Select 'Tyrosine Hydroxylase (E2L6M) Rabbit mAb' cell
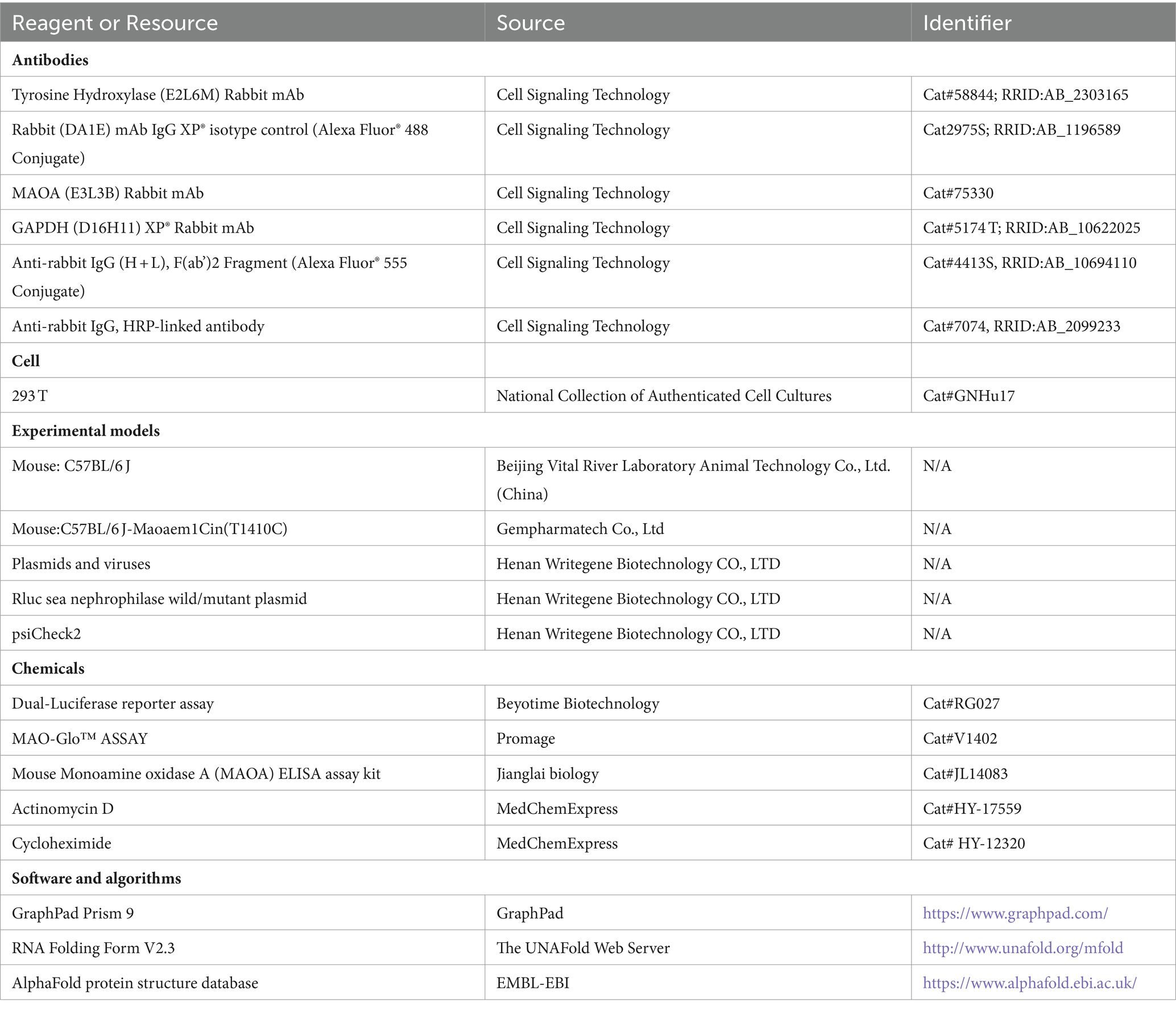Screen dimensions: 1176x1010 point(158,95)
